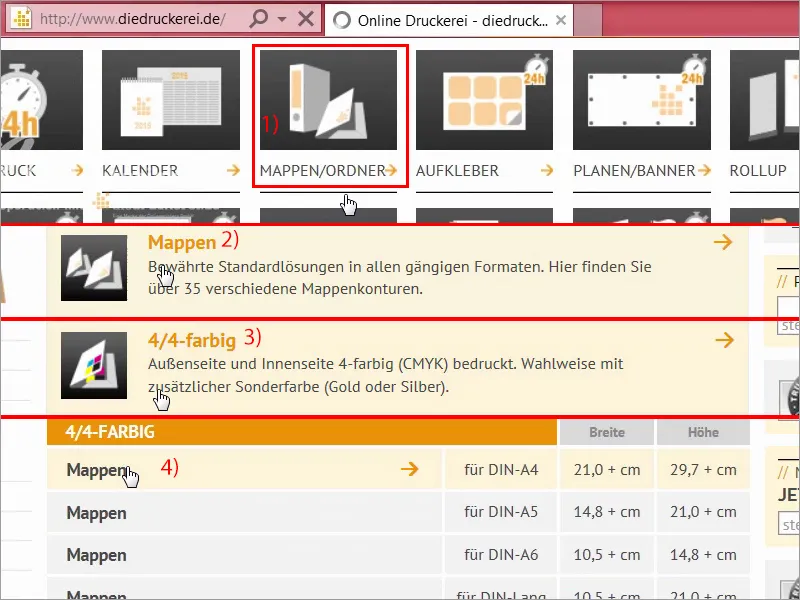Click the arrow next to MAPPEN/ORDNER
The image size is (800, 600).
(391, 170)
